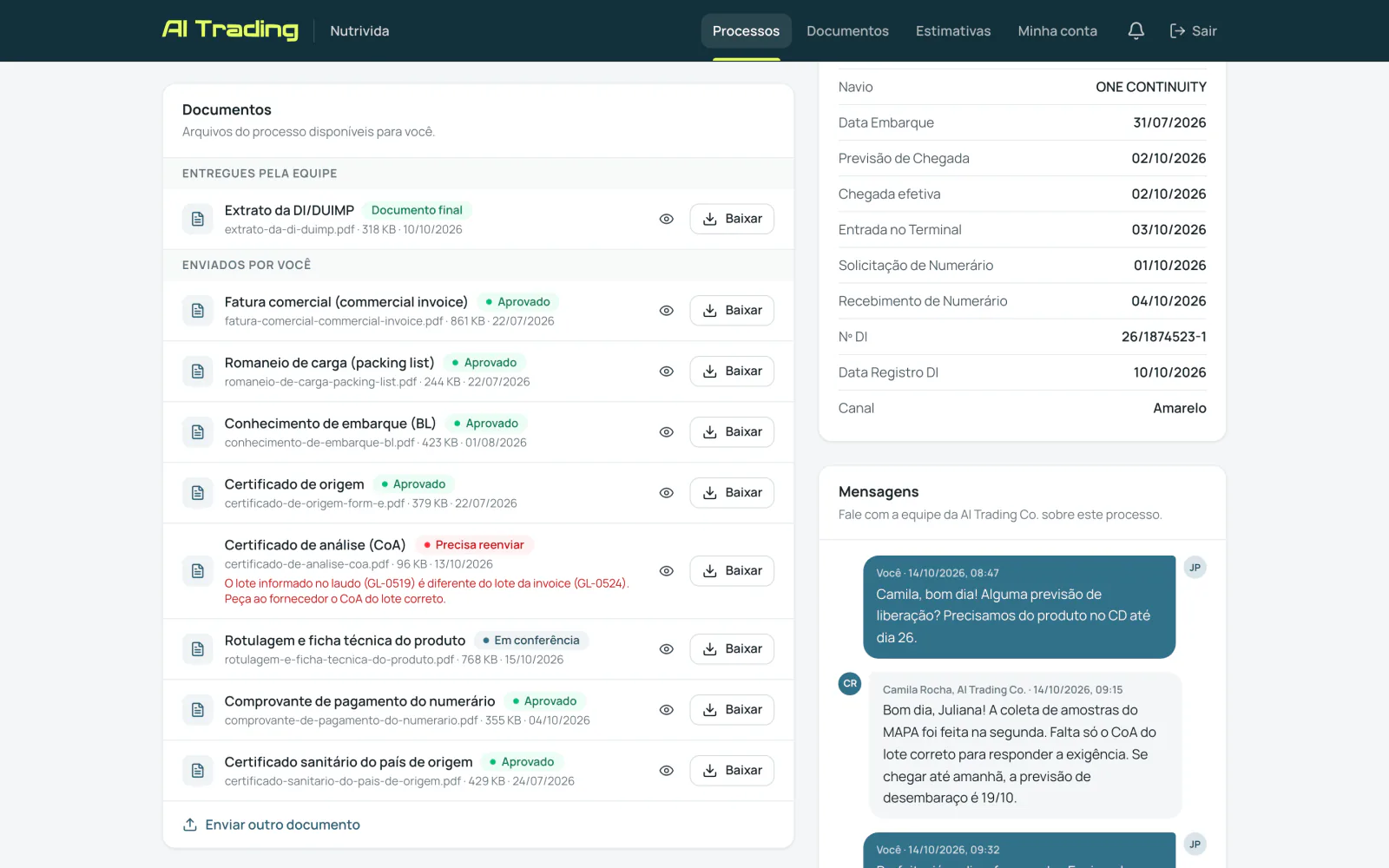Click the JP avatar on the 08:47 message

coord(1195,568)
